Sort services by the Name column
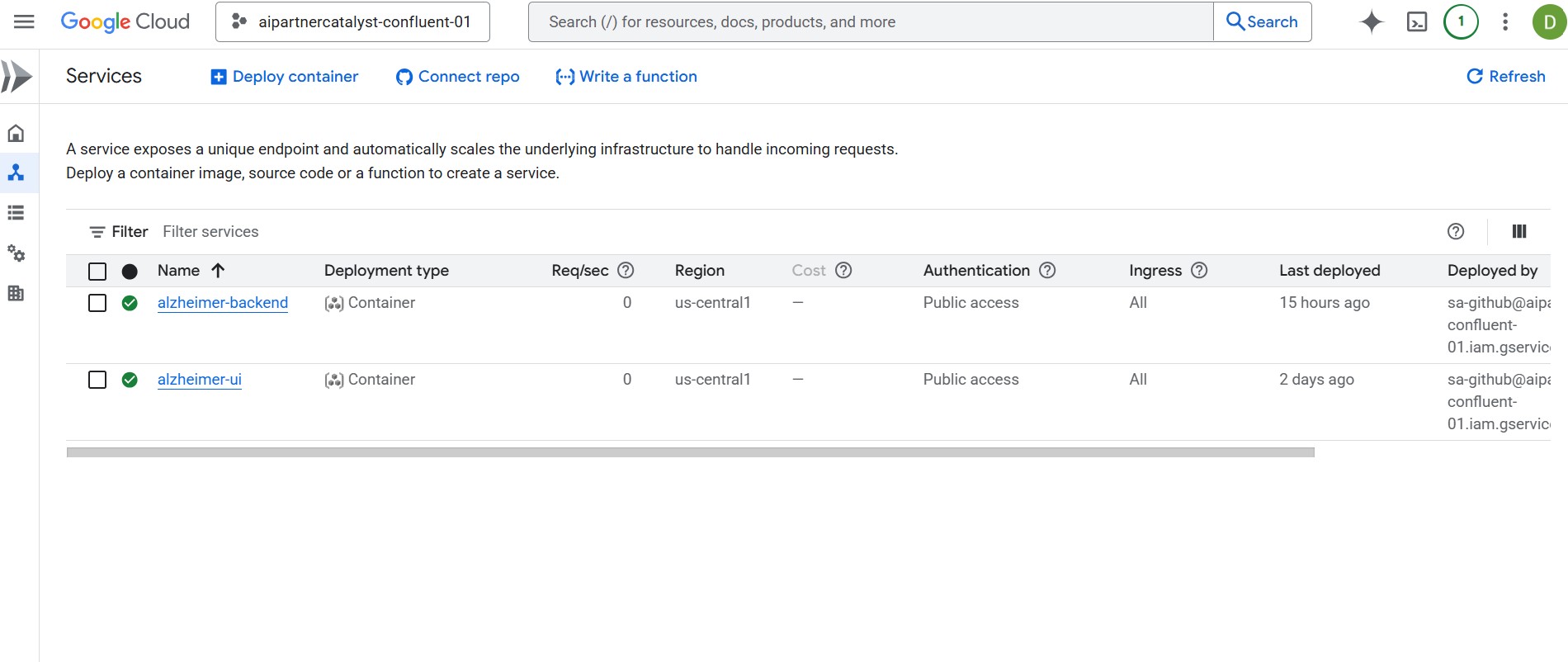The image size is (1568, 662). coord(179,270)
